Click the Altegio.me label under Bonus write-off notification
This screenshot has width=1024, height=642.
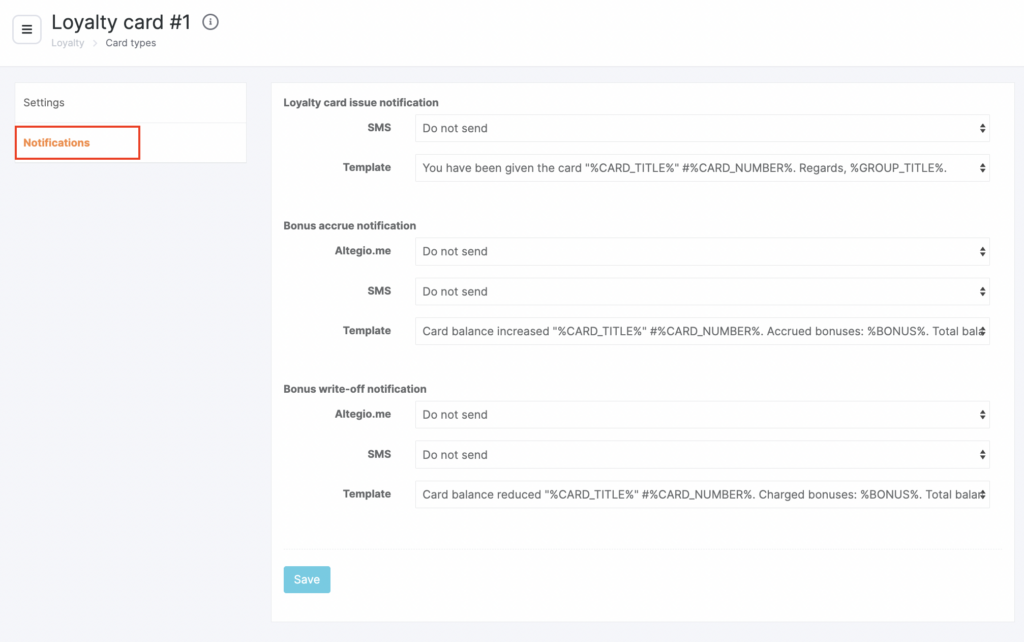pyautogui.click(x=363, y=414)
